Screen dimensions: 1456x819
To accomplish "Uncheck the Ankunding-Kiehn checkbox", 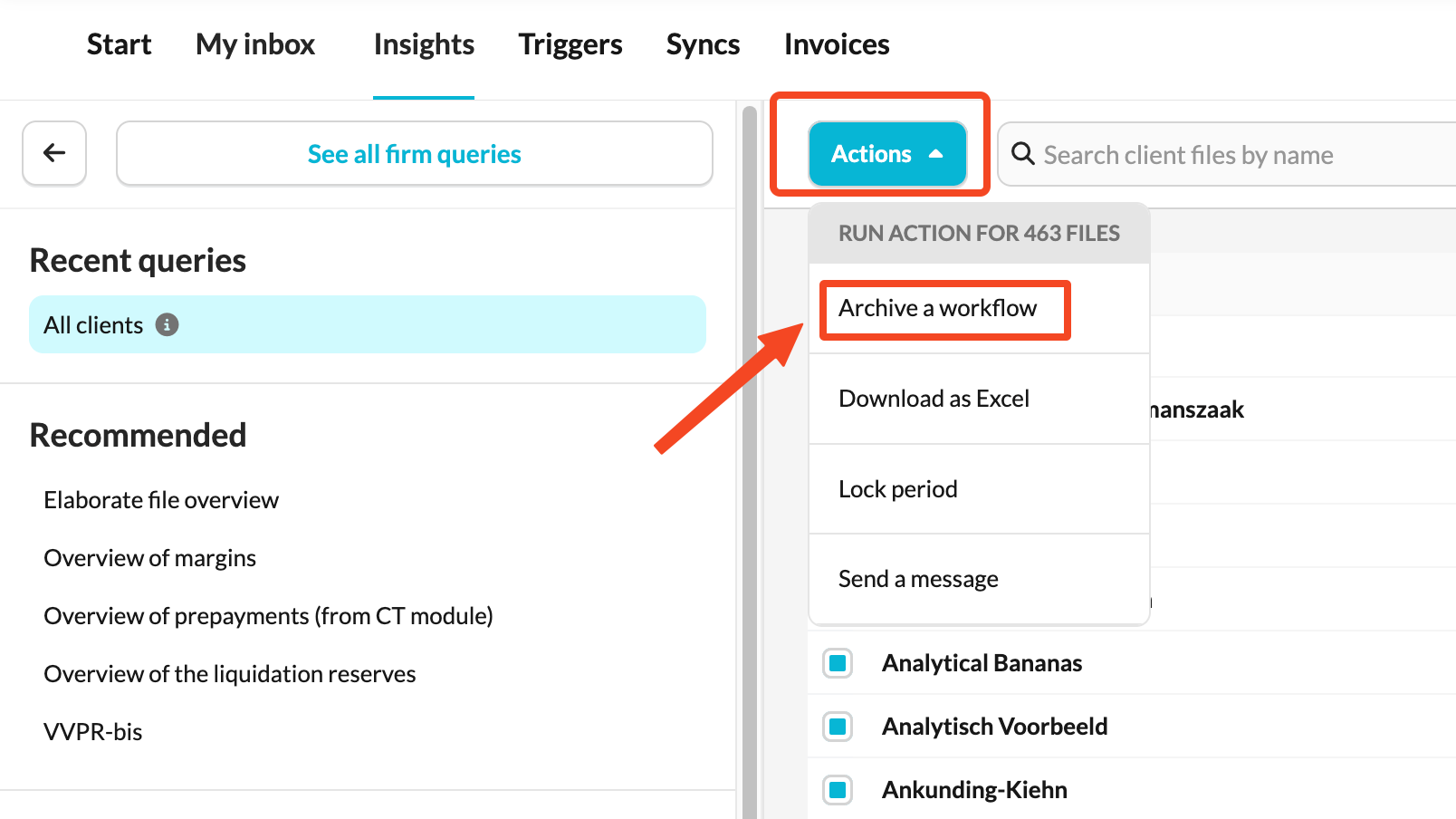I will (x=838, y=790).
